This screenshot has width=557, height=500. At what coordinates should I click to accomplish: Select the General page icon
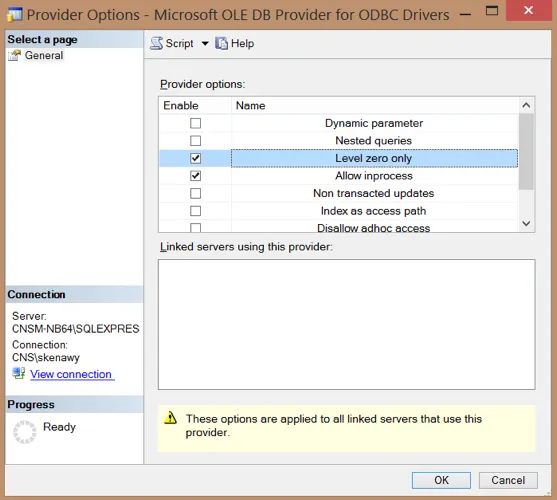point(15,55)
